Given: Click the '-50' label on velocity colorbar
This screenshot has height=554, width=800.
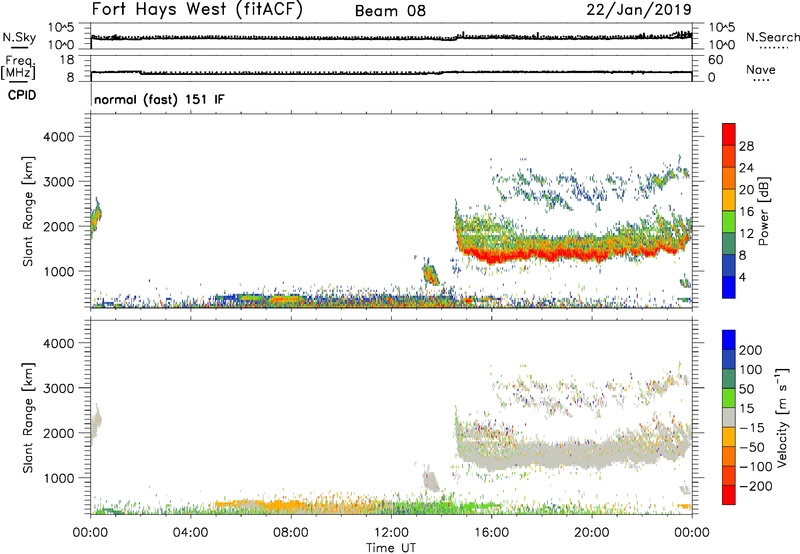Looking at the screenshot, I should [752, 447].
